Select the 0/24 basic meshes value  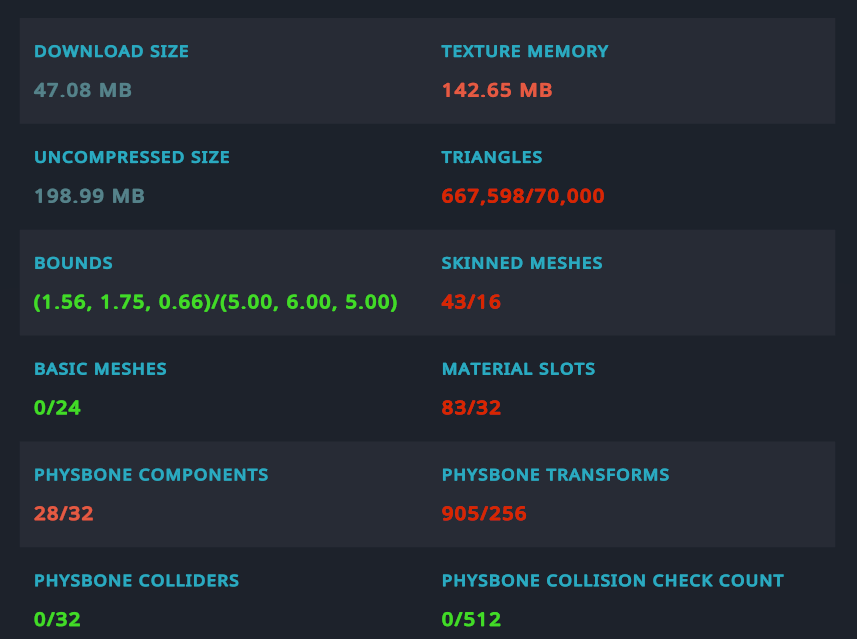(x=55, y=408)
